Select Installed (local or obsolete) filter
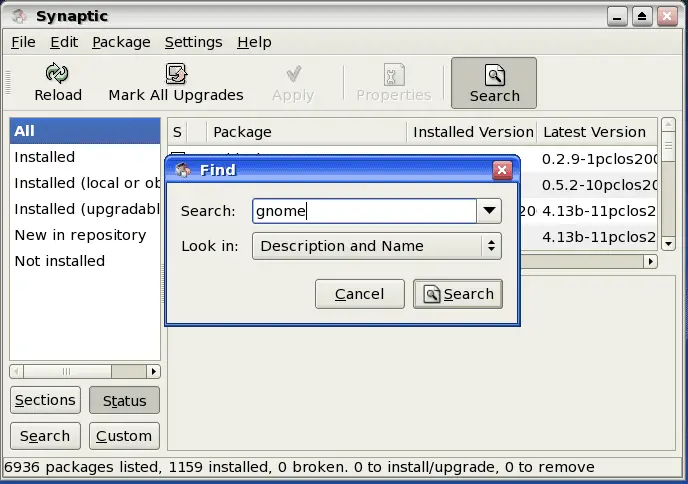688x484 pixels. click(85, 183)
